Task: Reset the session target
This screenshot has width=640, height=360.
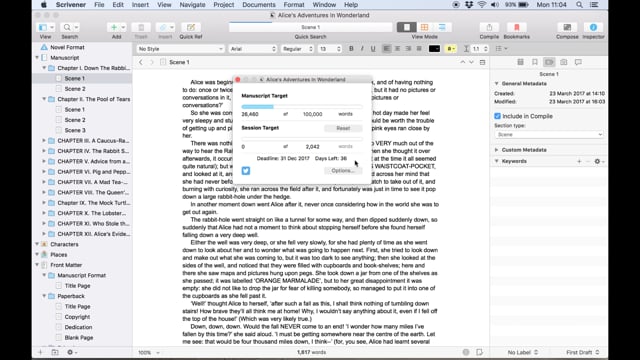Action: 343,128
